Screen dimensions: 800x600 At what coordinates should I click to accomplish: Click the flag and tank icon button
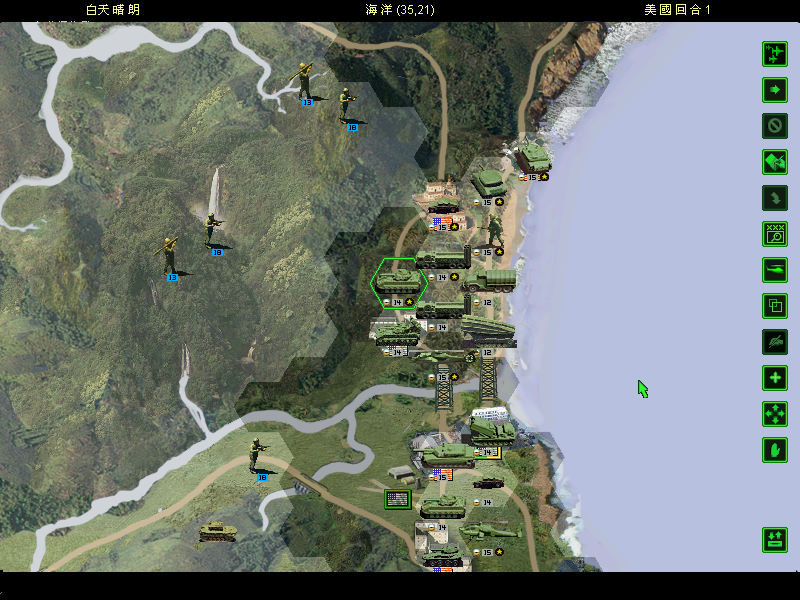tap(775, 162)
